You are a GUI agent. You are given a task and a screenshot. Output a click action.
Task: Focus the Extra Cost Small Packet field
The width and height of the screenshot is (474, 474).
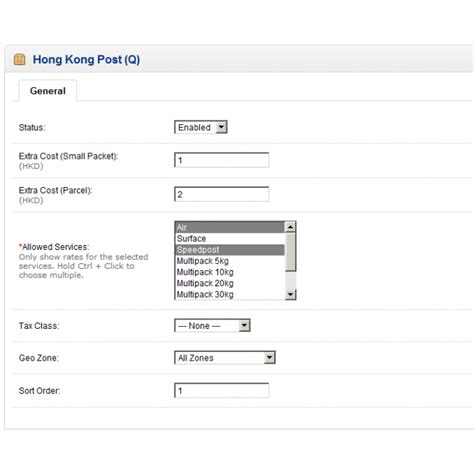pyautogui.click(x=222, y=160)
